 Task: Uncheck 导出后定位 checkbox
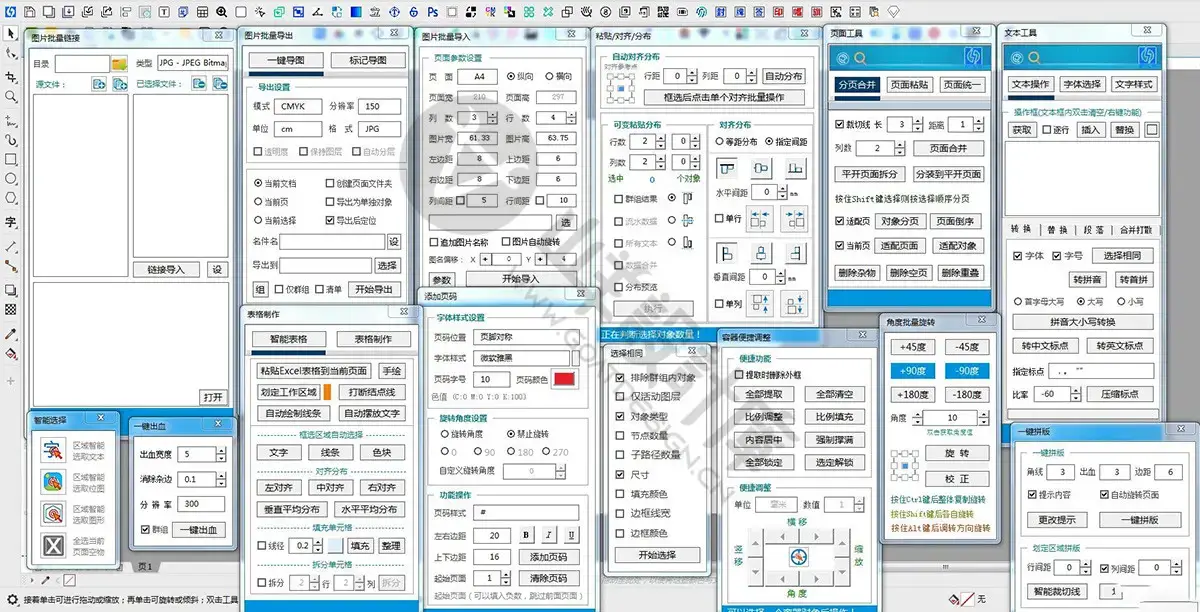point(331,220)
